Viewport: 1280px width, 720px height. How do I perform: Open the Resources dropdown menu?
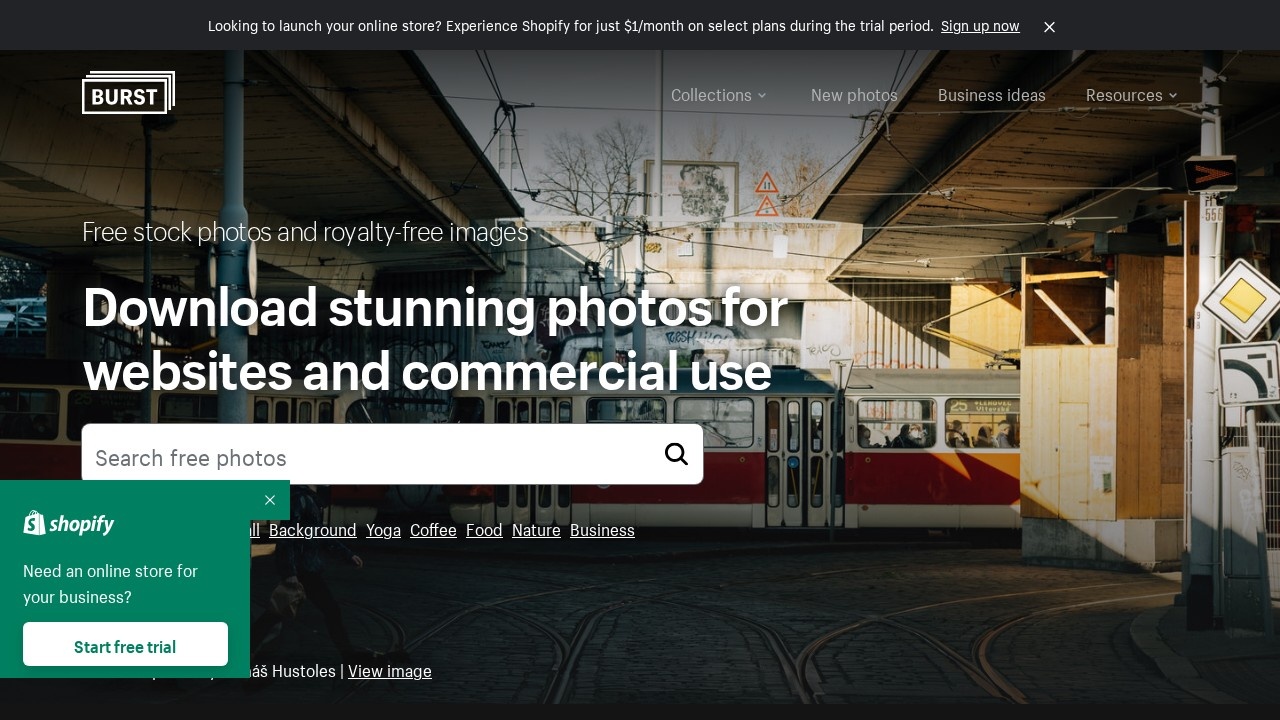[x=1131, y=95]
